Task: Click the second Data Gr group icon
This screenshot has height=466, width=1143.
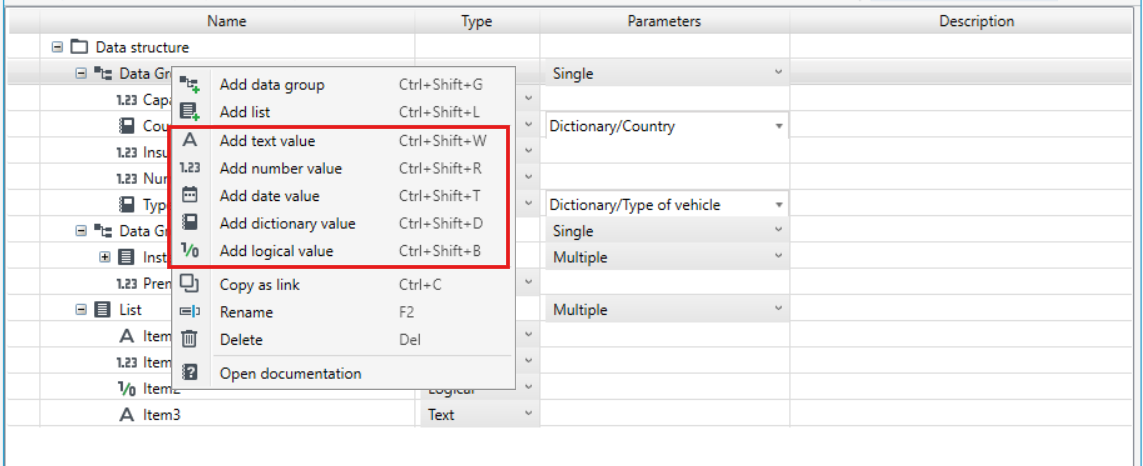Action: 102,231
